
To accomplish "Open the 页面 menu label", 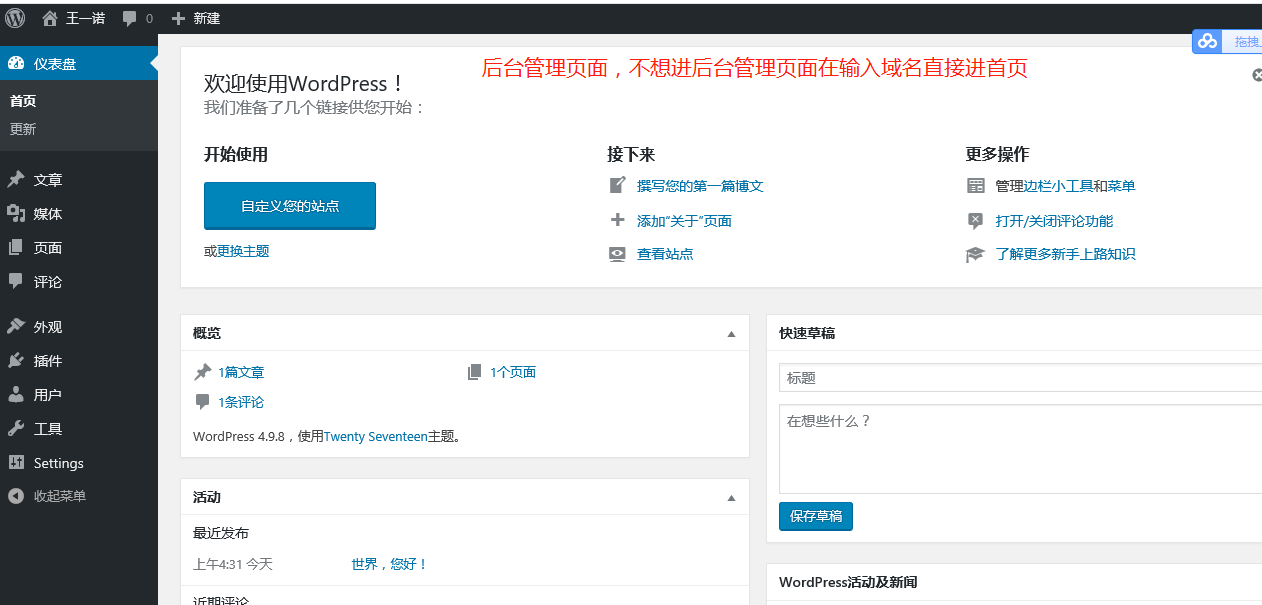I will 48,248.
